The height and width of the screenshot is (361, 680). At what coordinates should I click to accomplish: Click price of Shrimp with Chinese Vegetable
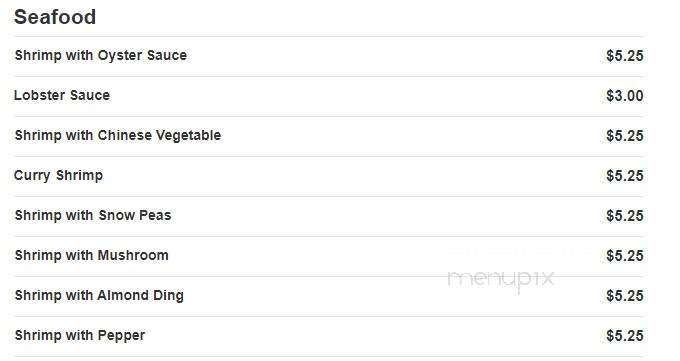click(x=624, y=136)
